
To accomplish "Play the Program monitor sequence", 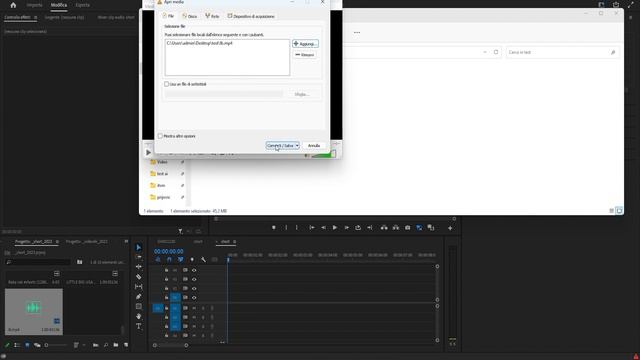I will (335, 228).
